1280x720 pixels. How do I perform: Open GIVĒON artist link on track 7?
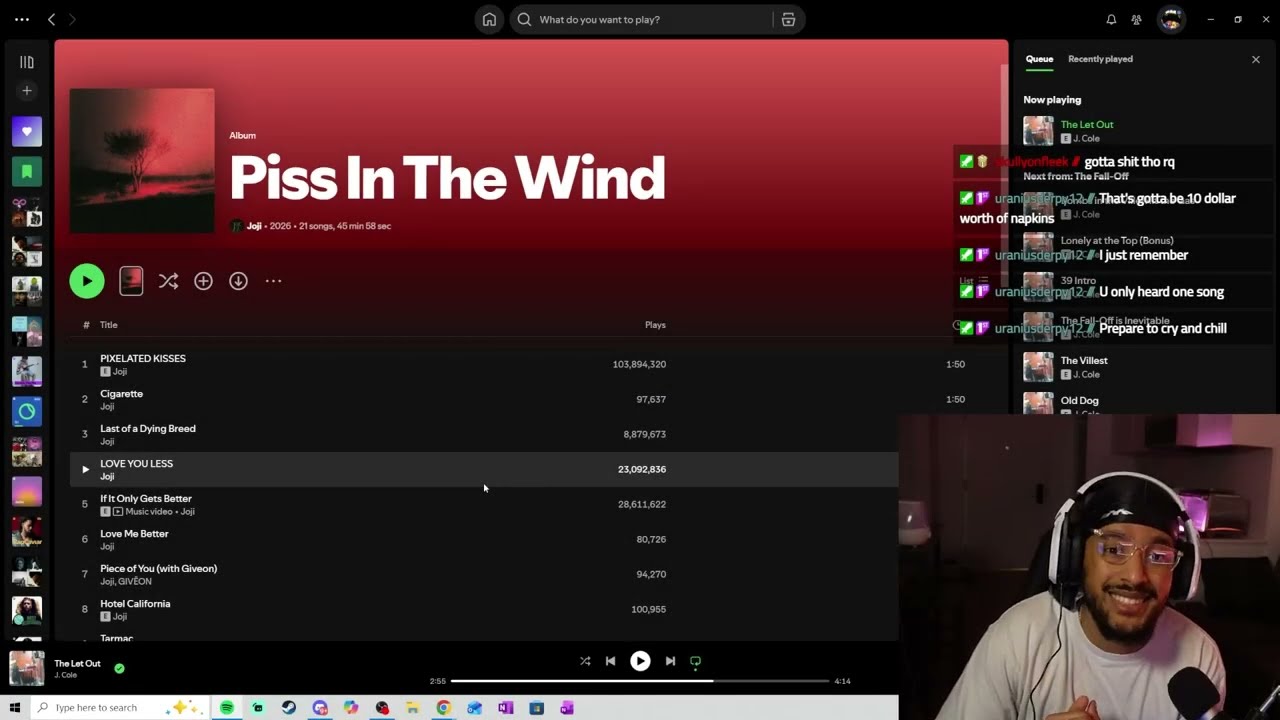point(135,582)
